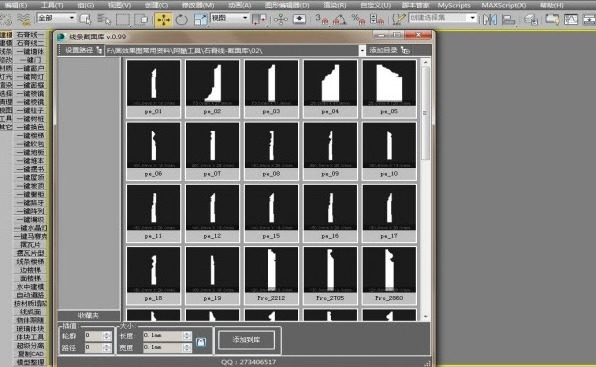Toggle the Spinner Snap icon
The width and height of the screenshot is (596, 367).
[x=376, y=19]
